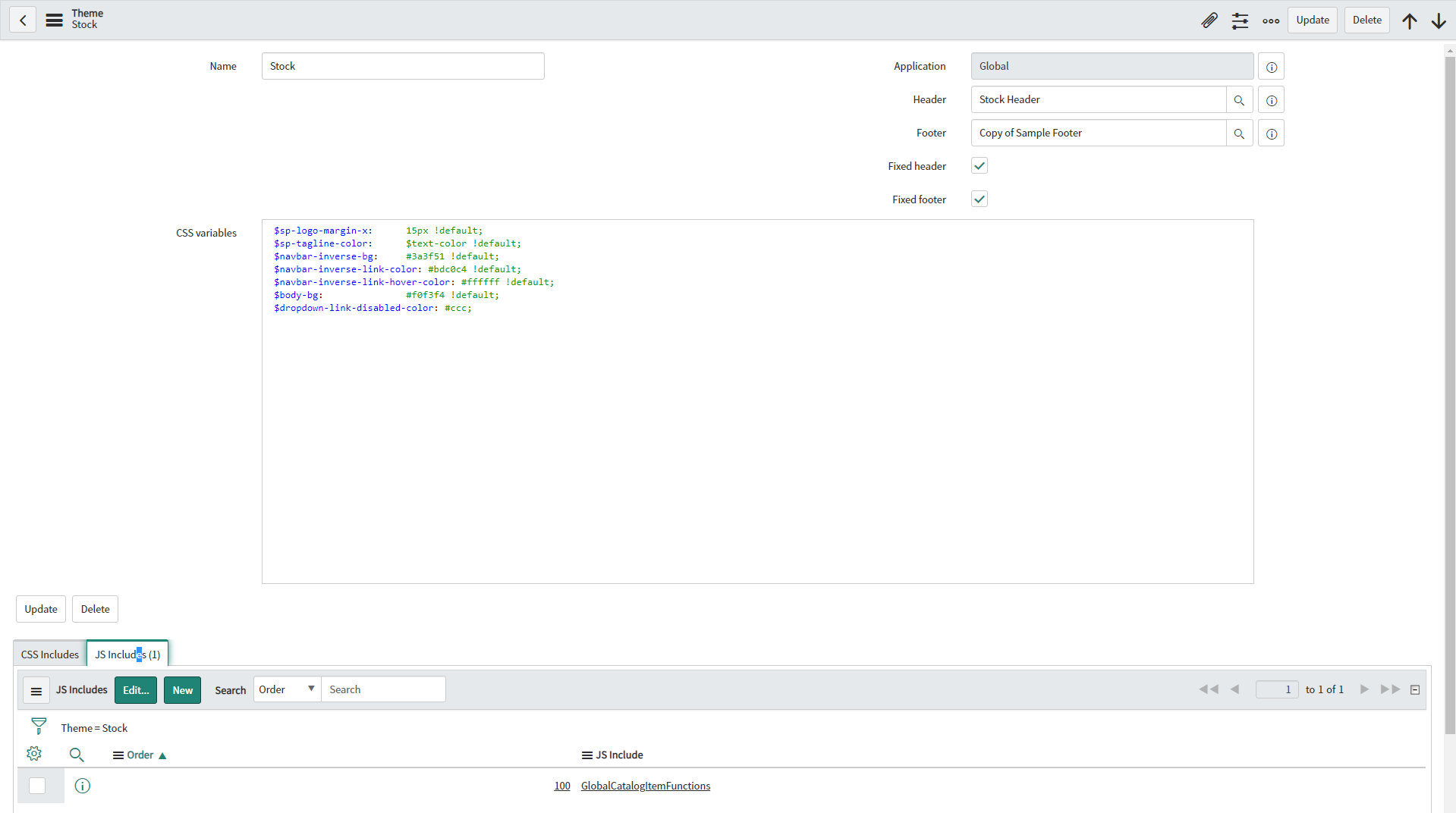Toggle the Fixed header checkbox

click(x=980, y=166)
